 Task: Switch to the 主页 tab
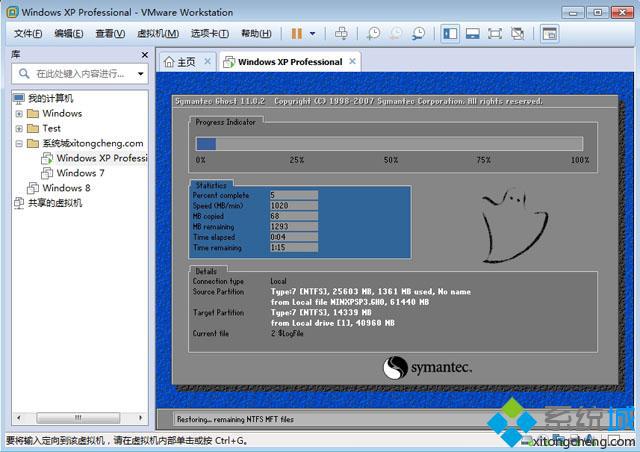[x=186, y=62]
